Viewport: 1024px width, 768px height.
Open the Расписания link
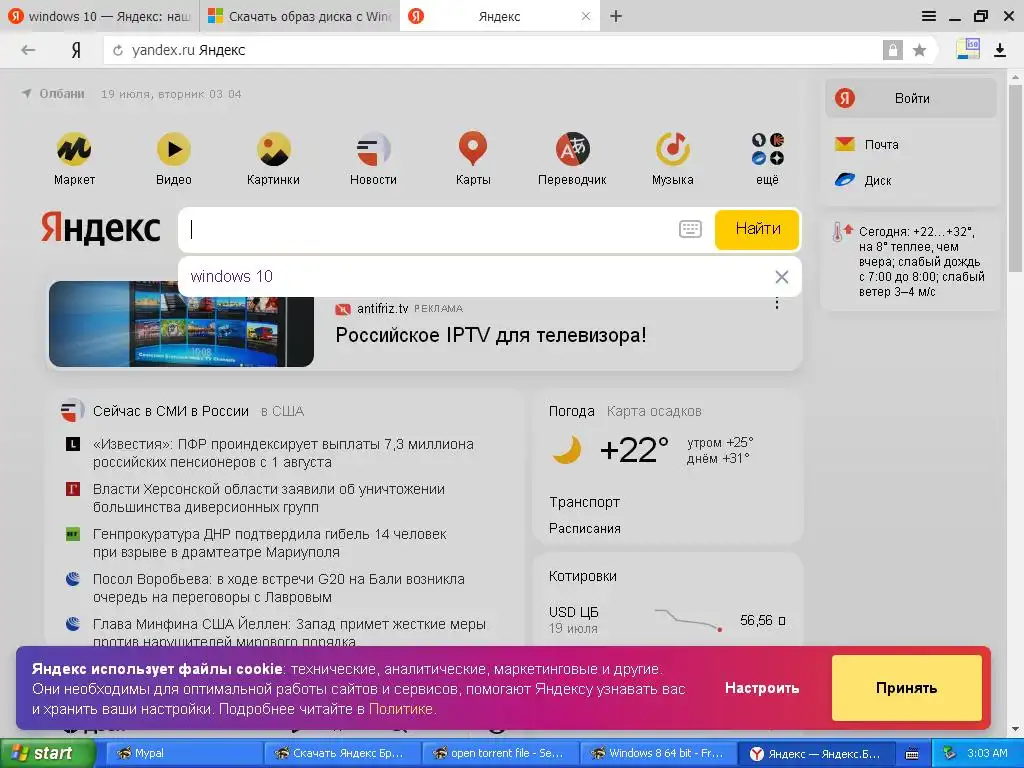pos(584,528)
